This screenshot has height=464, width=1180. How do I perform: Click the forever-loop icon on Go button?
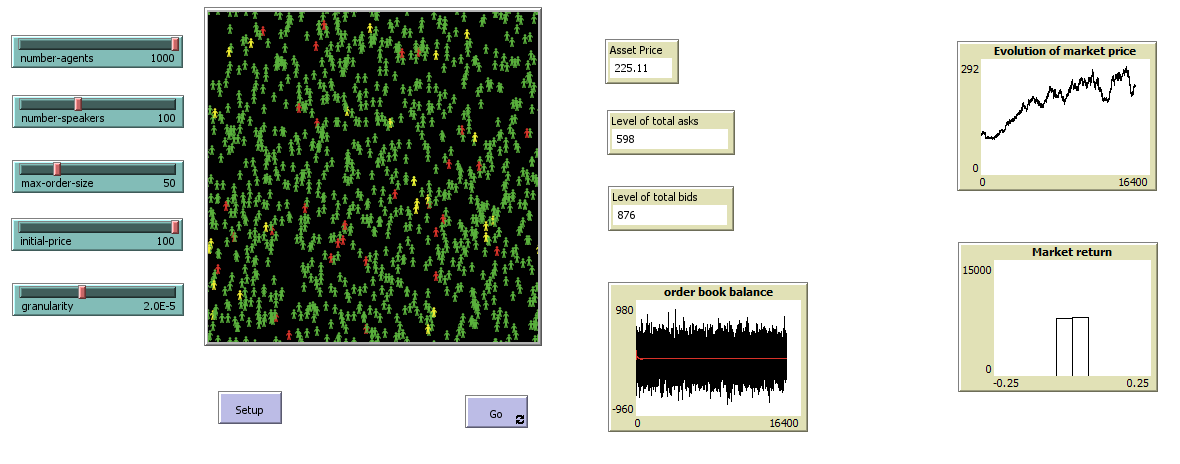coord(519,419)
